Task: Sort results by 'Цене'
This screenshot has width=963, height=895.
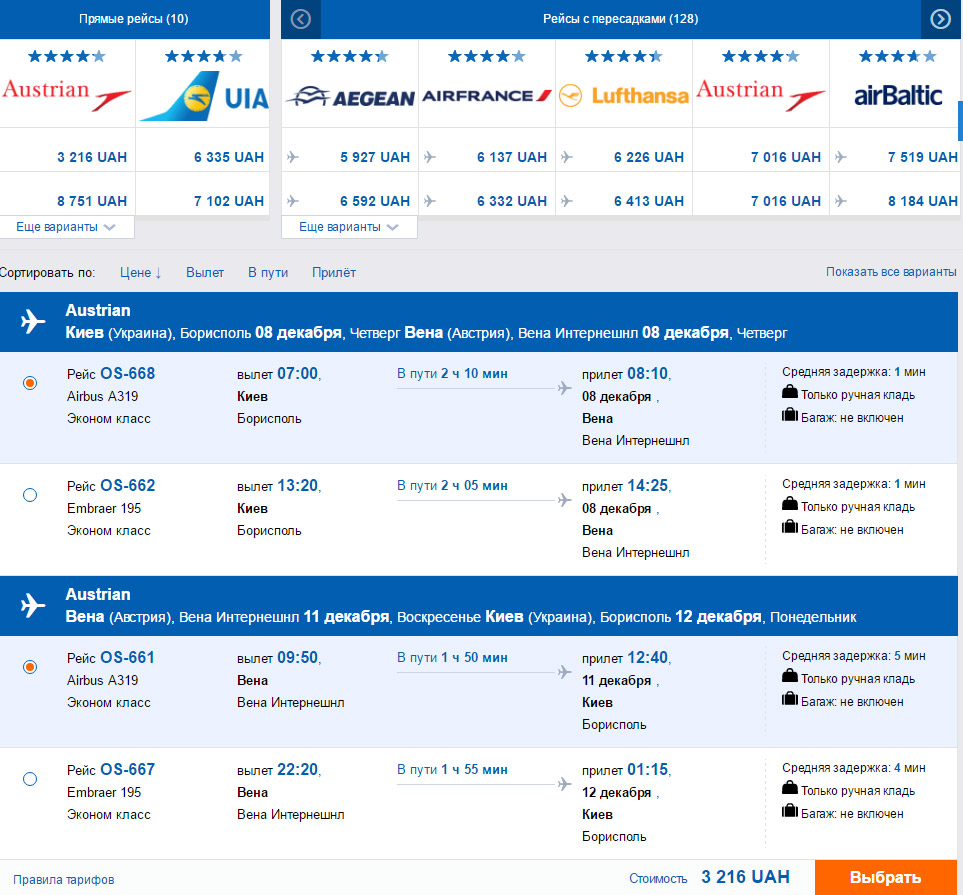Action: (141, 273)
